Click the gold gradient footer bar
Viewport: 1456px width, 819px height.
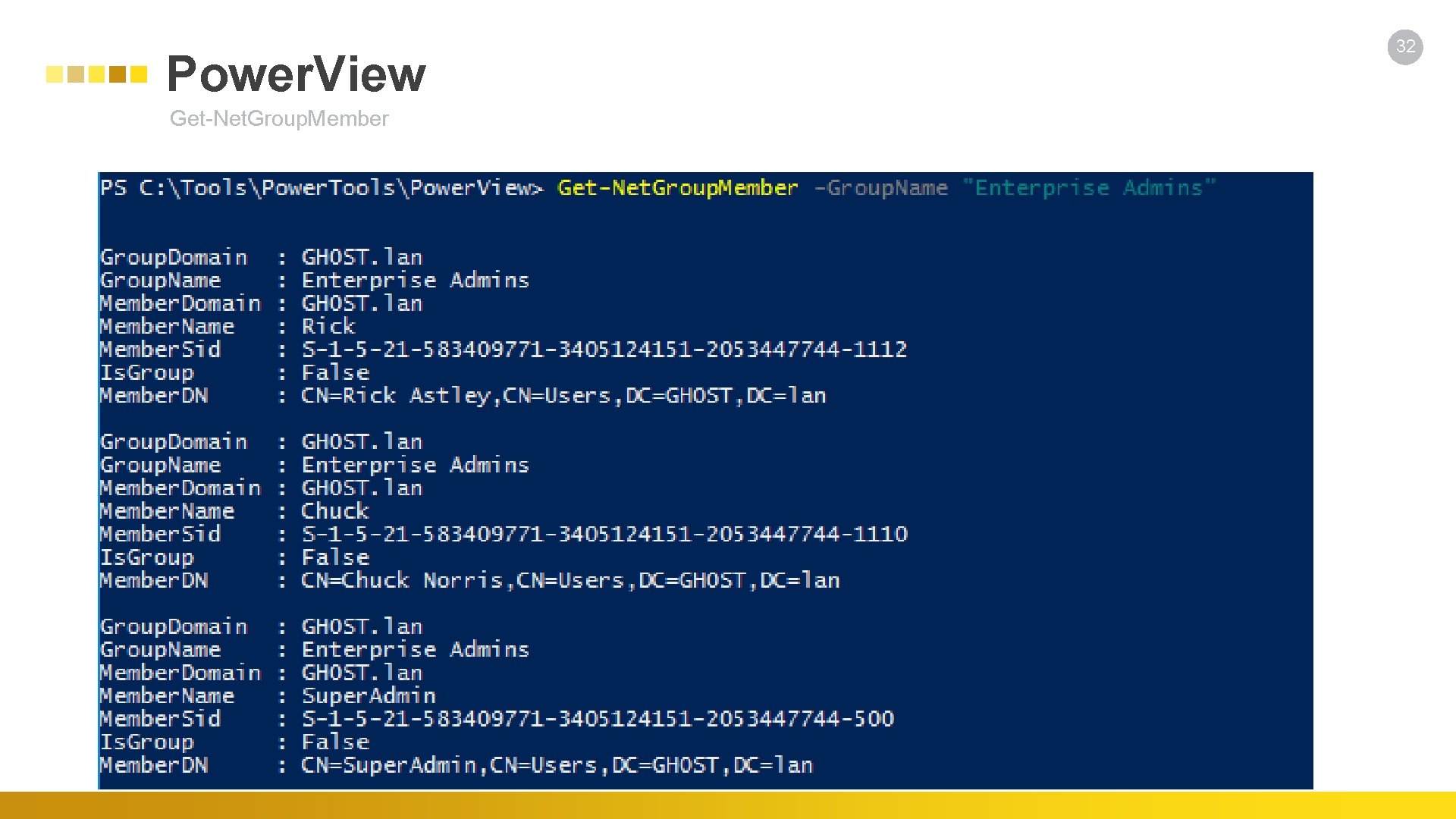(728, 805)
